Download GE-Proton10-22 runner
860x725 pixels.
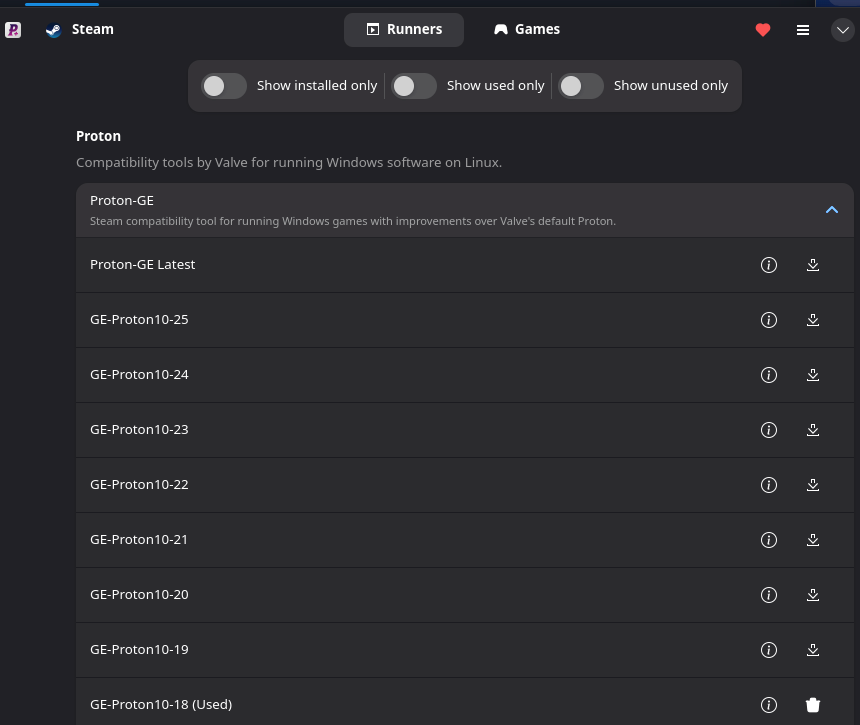(x=813, y=485)
